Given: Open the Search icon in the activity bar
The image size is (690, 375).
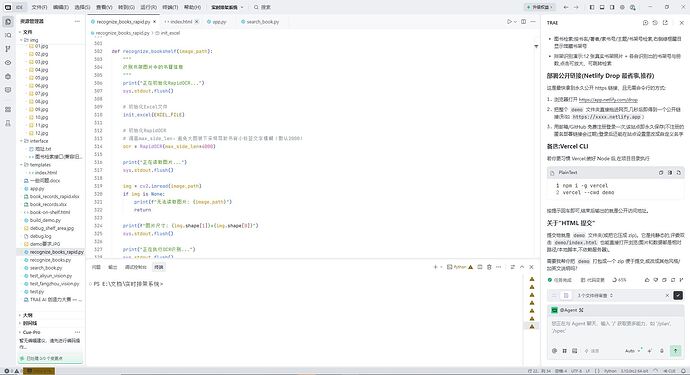Looking at the screenshot, I should coord(8,35).
